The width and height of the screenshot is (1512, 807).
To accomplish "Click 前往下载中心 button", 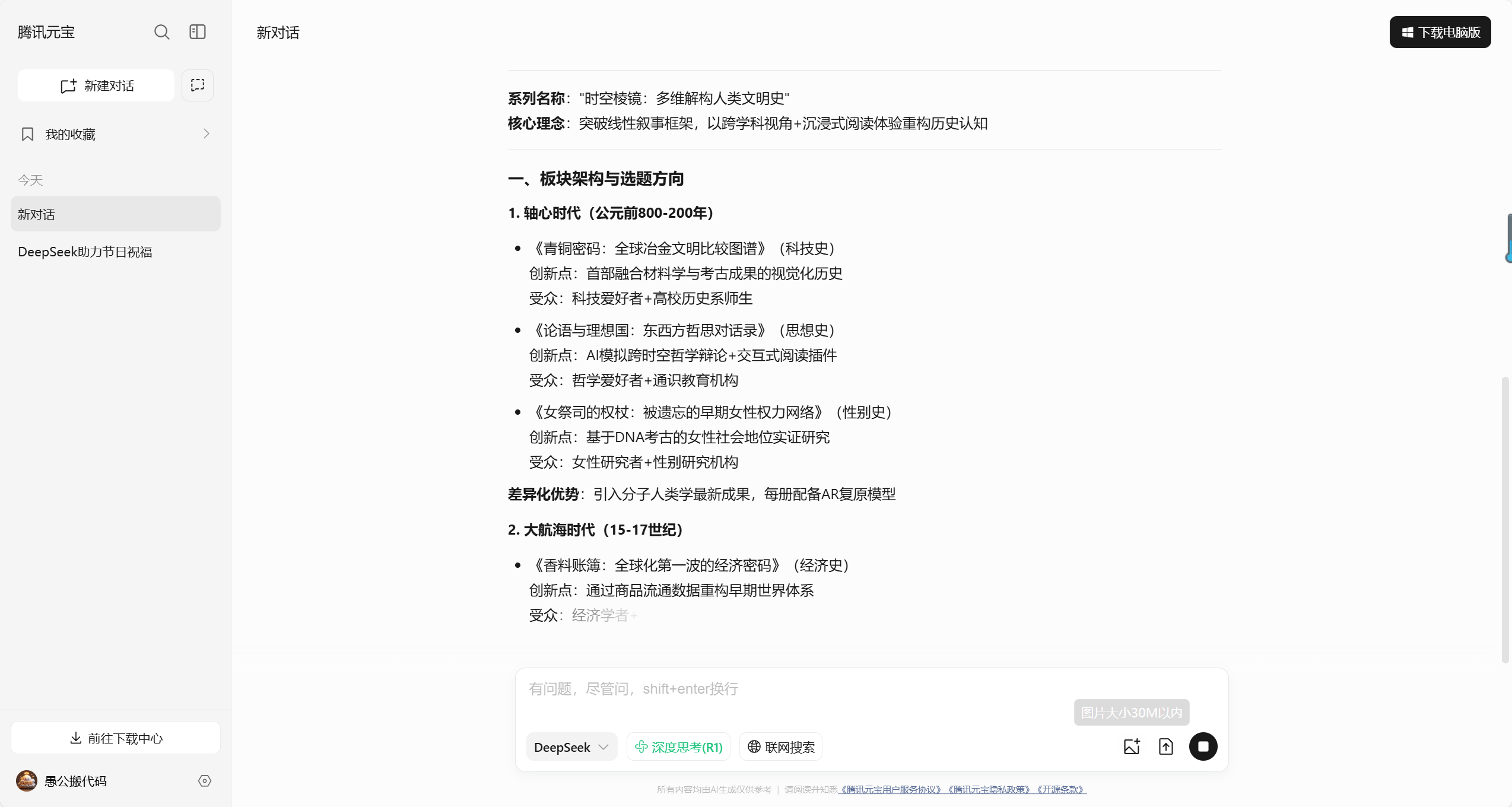I will coord(116,738).
